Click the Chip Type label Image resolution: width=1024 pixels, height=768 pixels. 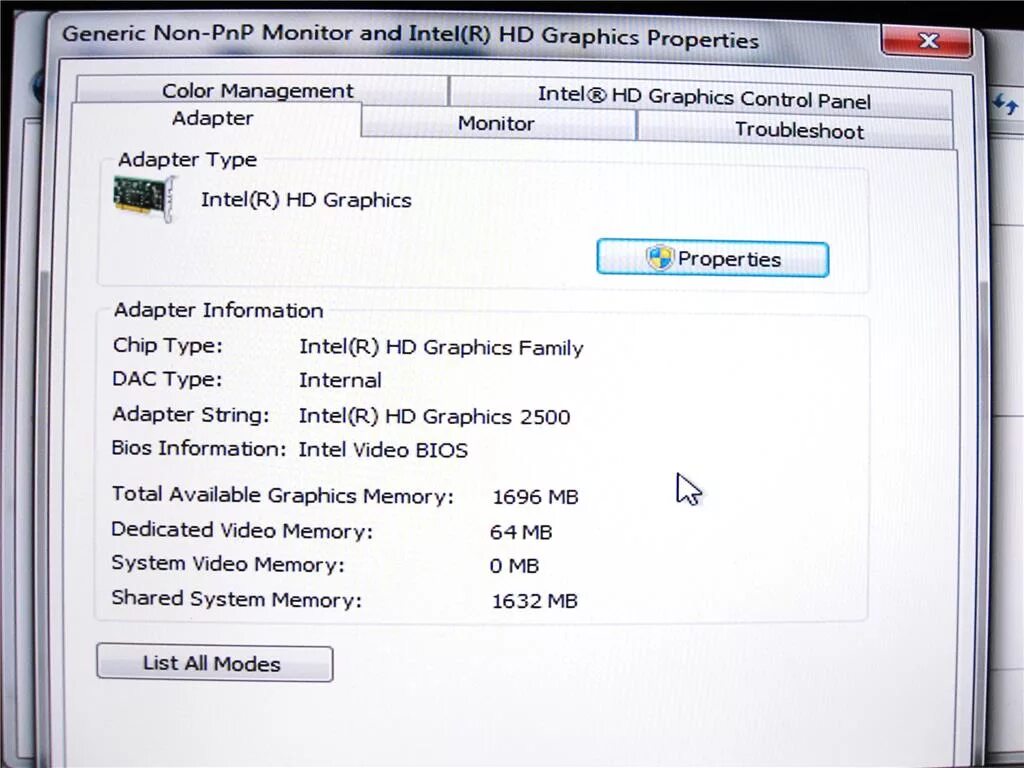point(167,345)
